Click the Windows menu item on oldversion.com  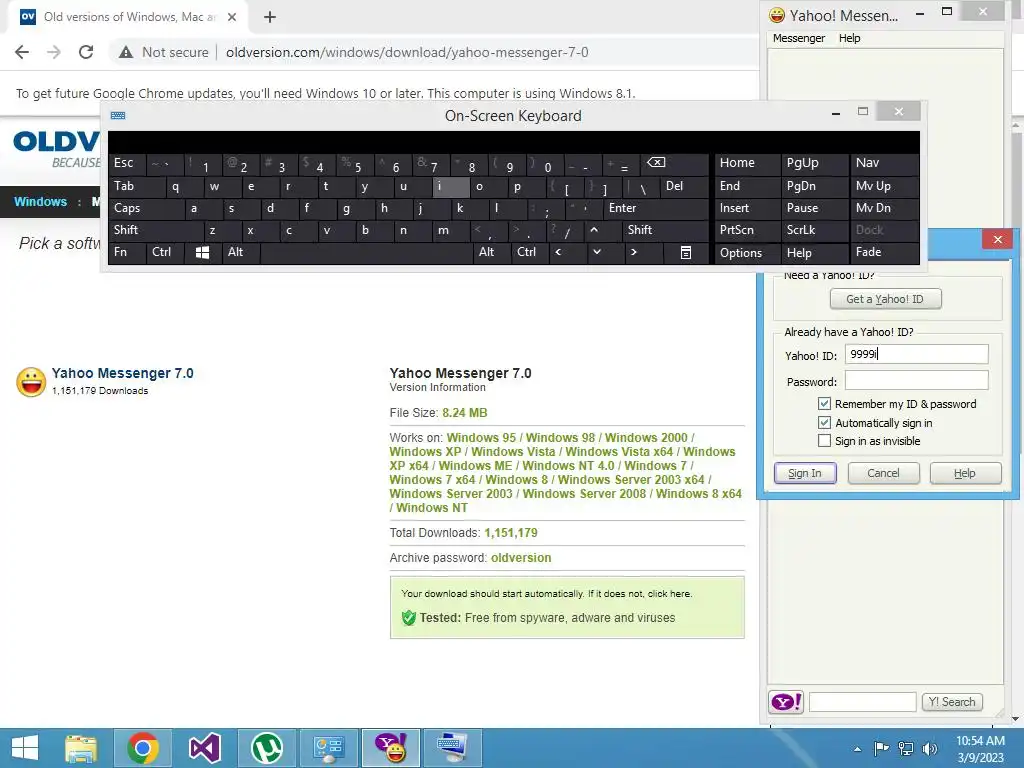pos(40,202)
